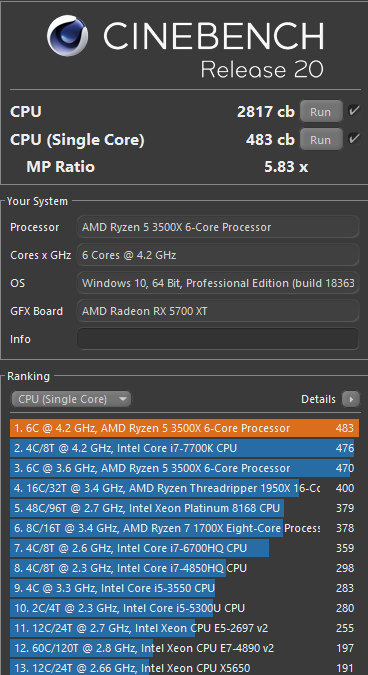Select ranking row 4 Ryzen Threadripper 1950X
The height and width of the screenshot is (675, 368).
pyautogui.click(x=184, y=488)
